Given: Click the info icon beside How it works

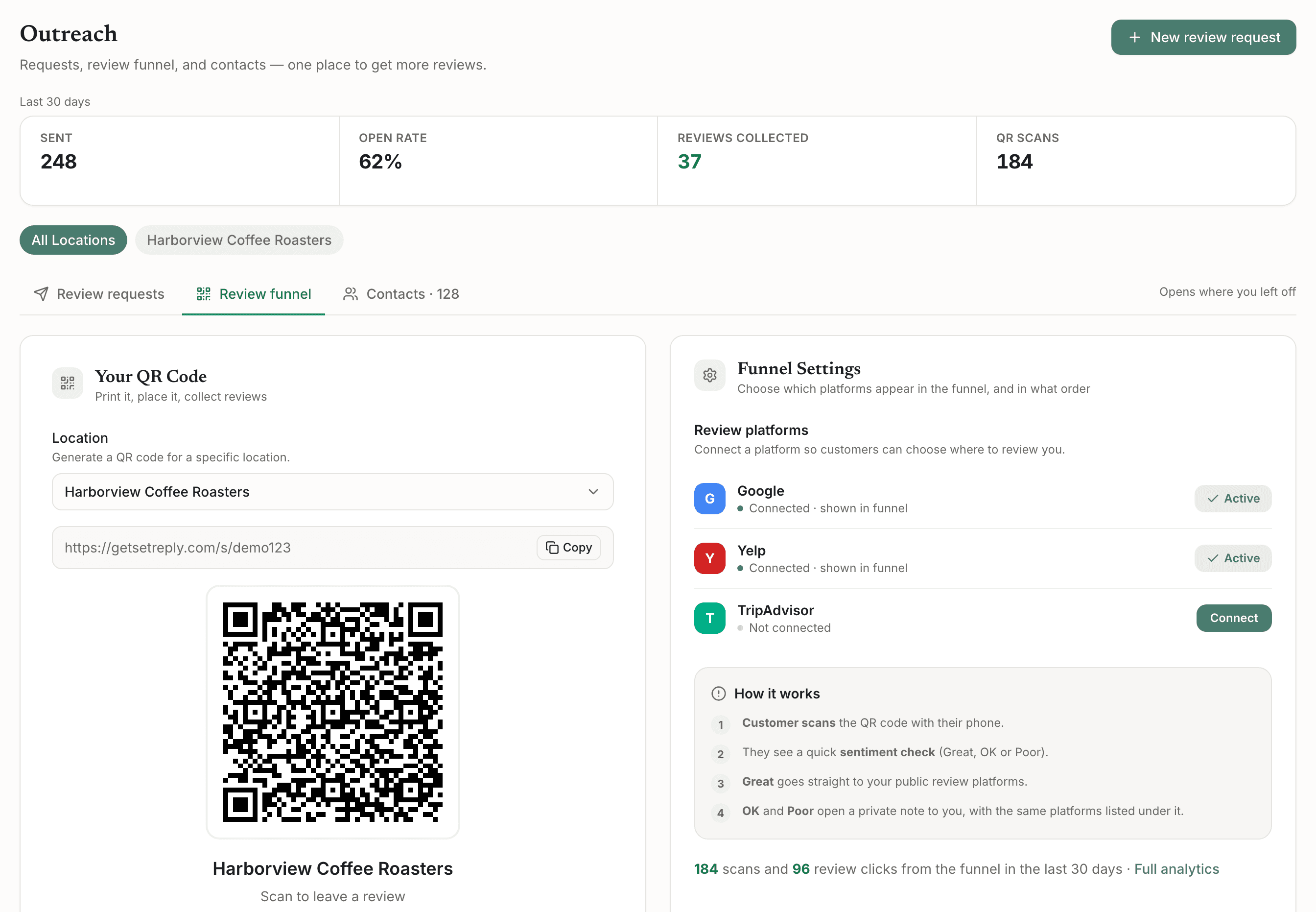Looking at the screenshot, I should point(718,693).
